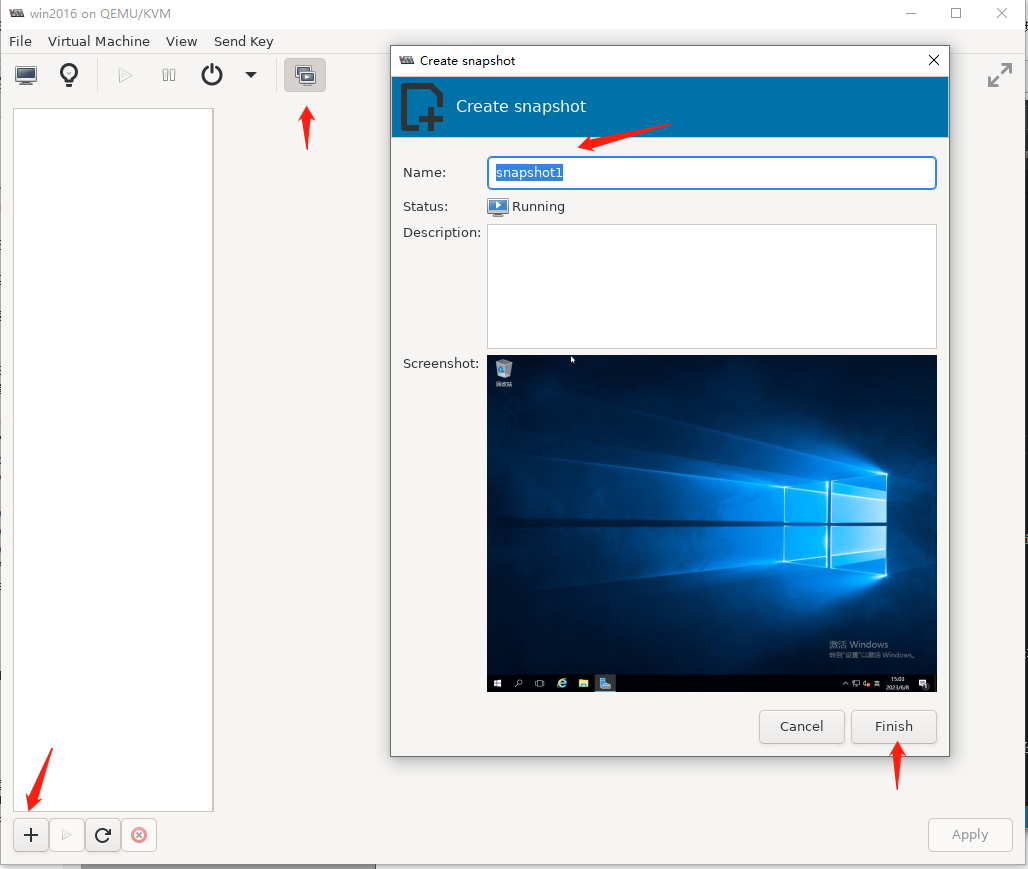
Task: Click the graphical console monitor icon
Action: [26, 75]
